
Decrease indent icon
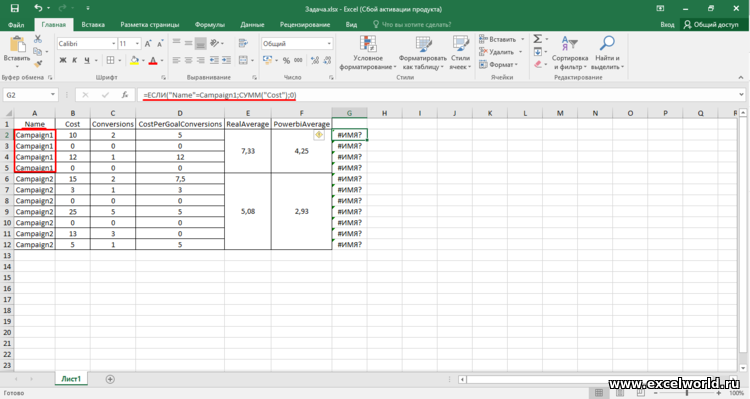pos(214,60)
